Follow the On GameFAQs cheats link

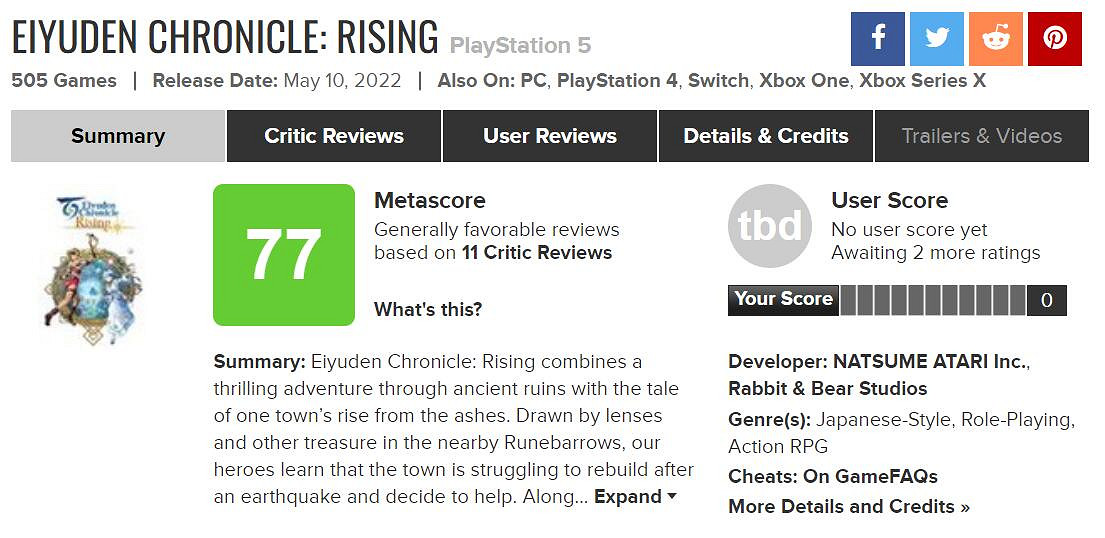click(870, 477)
